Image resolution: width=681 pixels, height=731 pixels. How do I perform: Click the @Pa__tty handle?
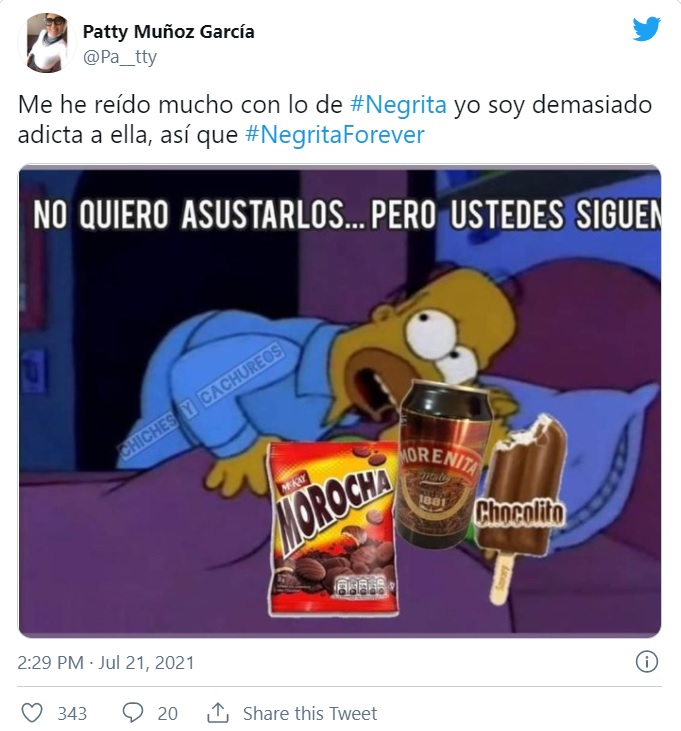pyautogui.click(x=120, y=57)
